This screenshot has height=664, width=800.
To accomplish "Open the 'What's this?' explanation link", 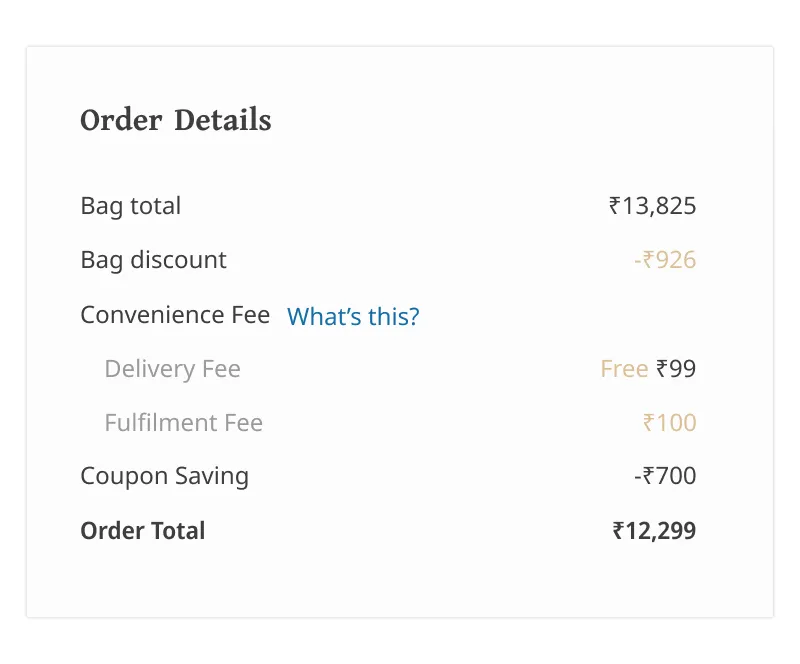I will tap(352, 316).
